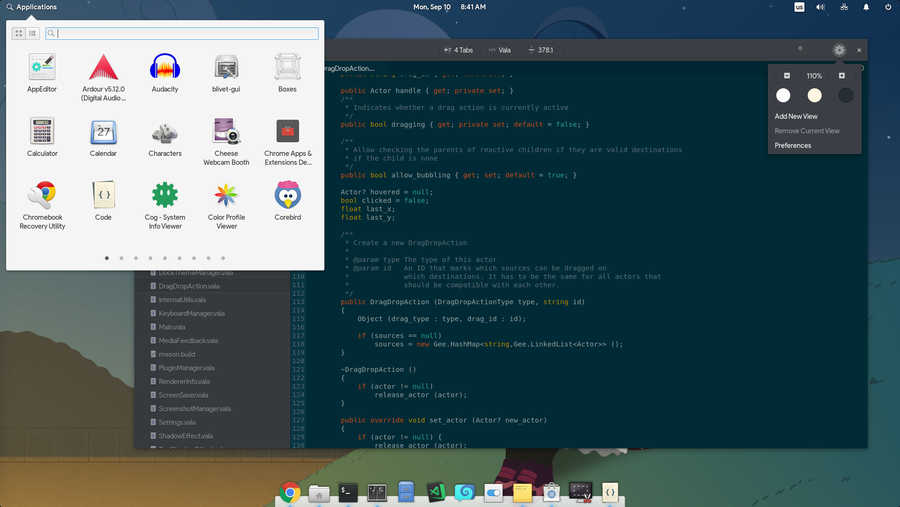This screenshot has width=900, height=507.
Task: Switch app launcher to grid view
Action: (x=18, y=34)
